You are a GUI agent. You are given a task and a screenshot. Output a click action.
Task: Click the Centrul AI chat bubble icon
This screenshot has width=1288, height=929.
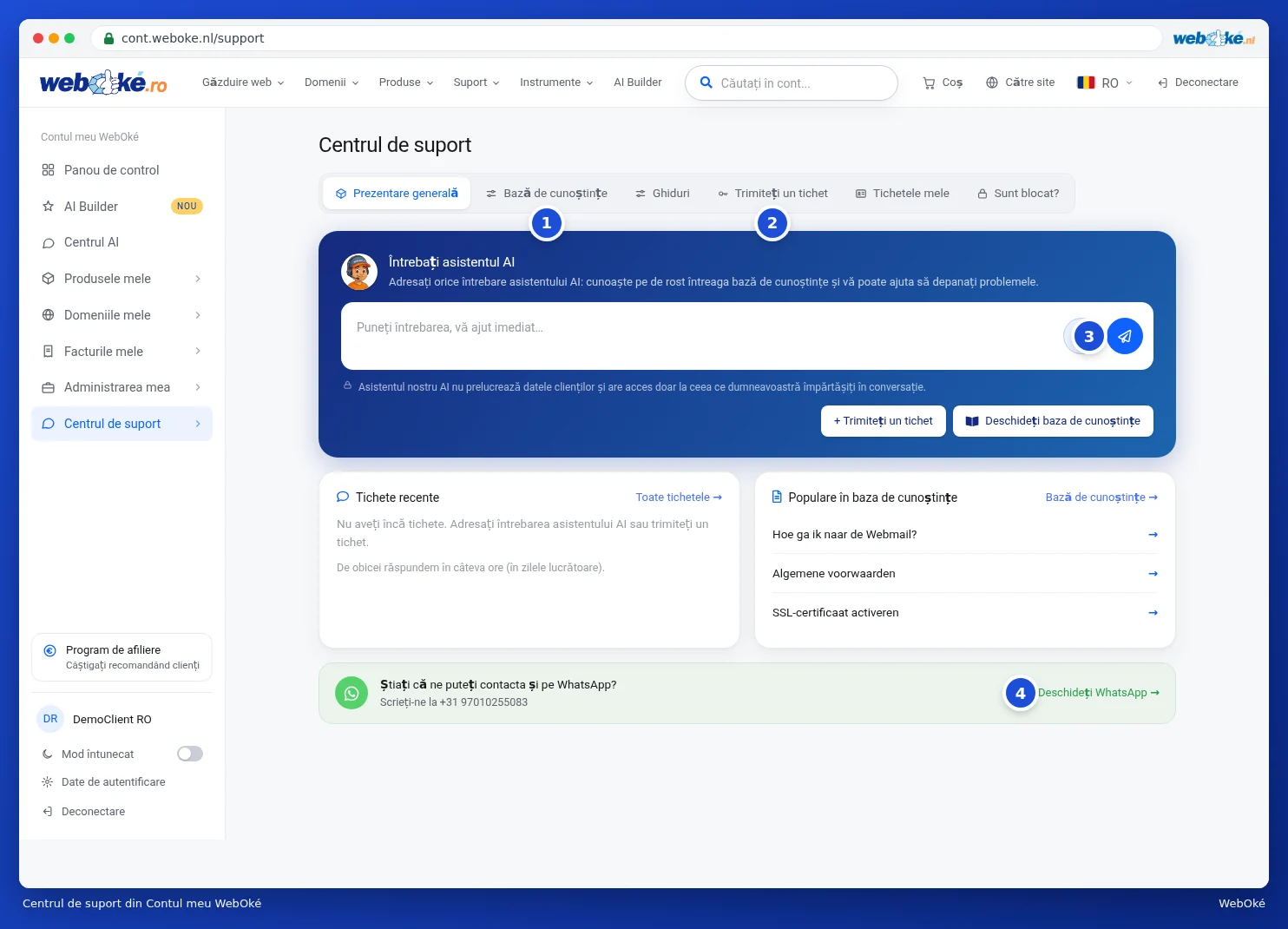pyautogui.click(x=49, y=243)
